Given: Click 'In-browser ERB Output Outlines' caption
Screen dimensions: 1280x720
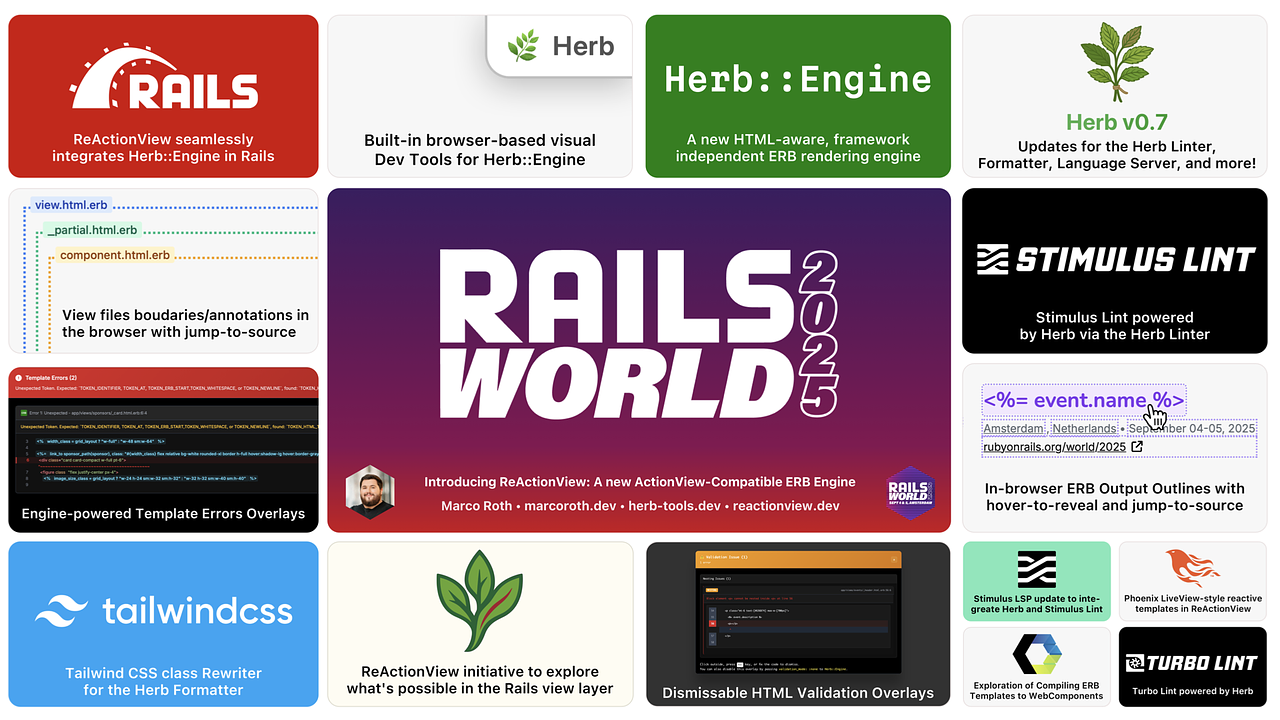Looking at the screenshot, I should (1115, 496).
